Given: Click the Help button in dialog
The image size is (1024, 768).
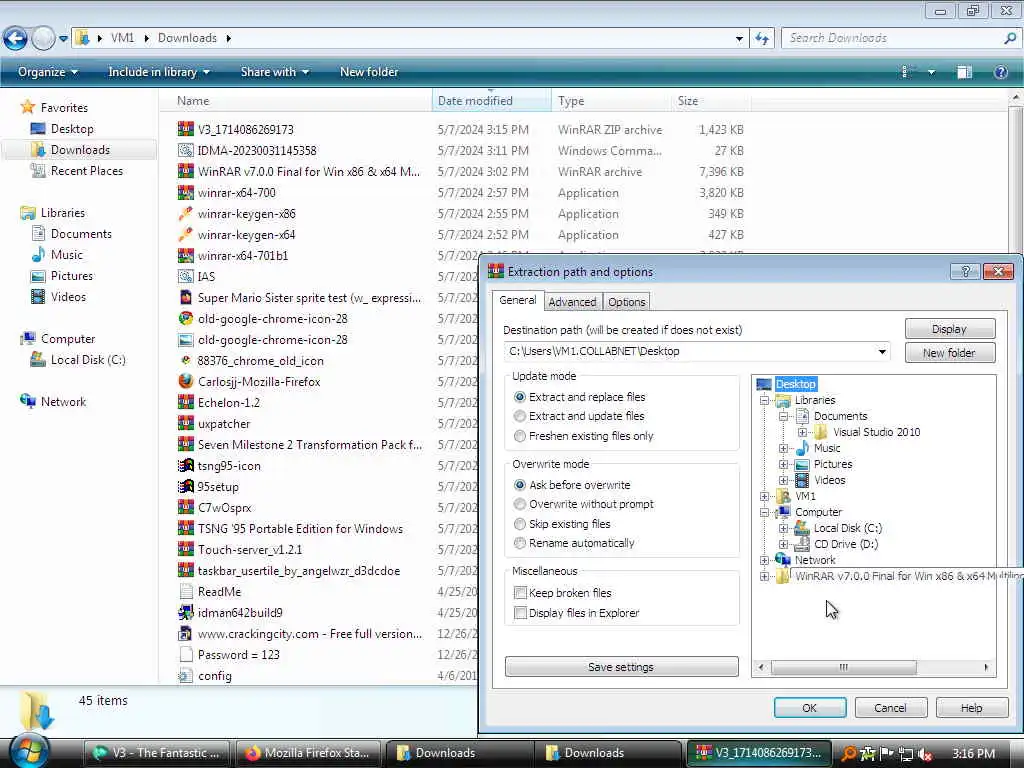Looking at the screenshot, I should click(x=971, y=708).
